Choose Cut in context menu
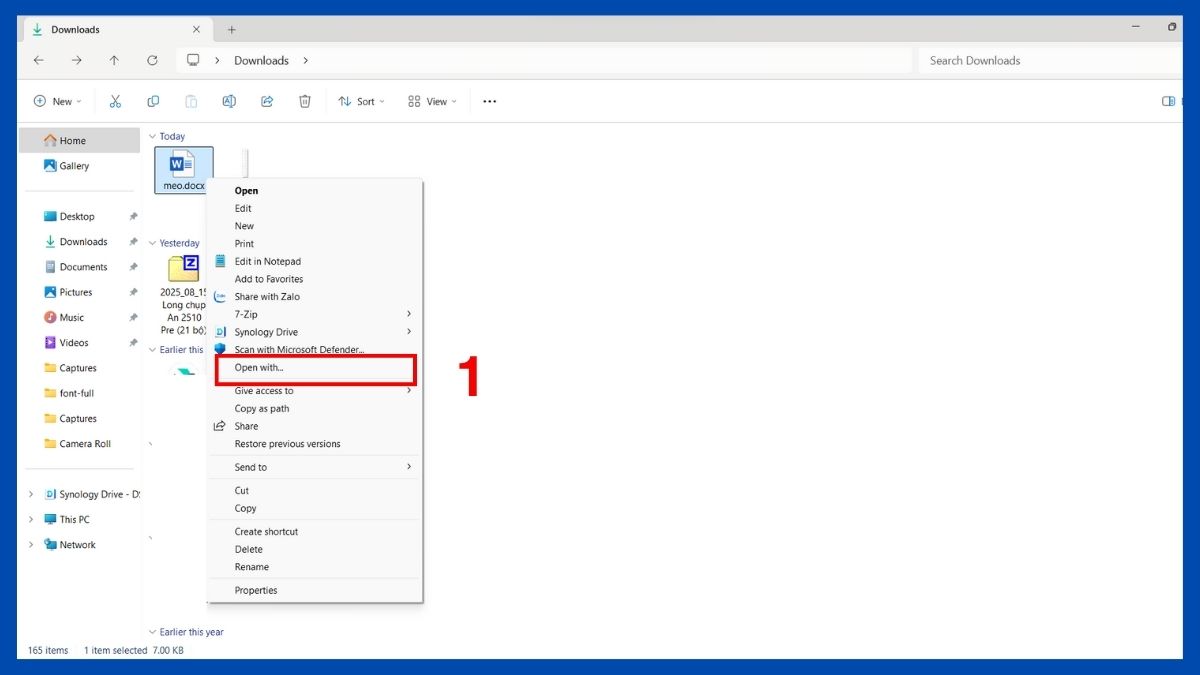The image size is (1200, 675). pyautogui.click(x=315, y=491)
